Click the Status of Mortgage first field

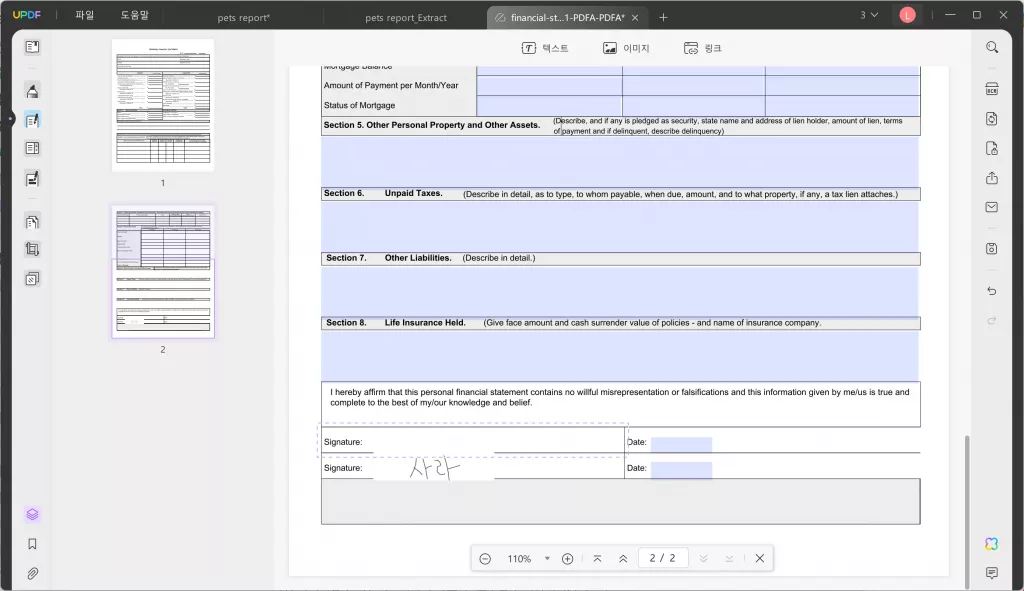549,106
